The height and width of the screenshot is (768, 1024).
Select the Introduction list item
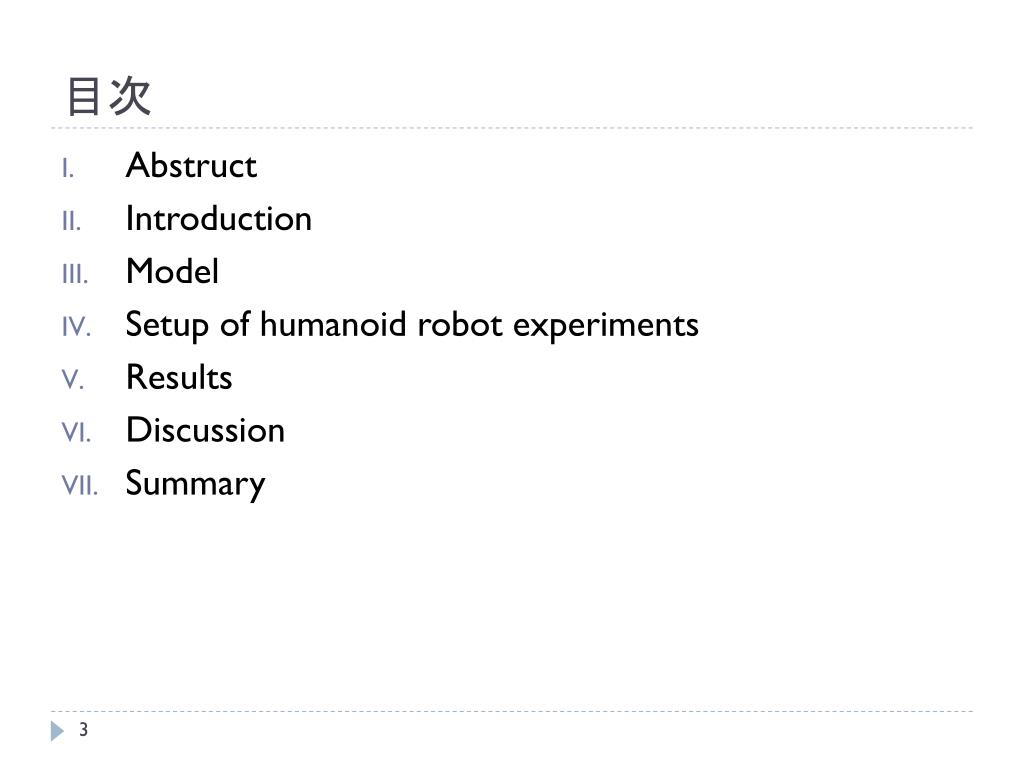(x=219, y=218)
